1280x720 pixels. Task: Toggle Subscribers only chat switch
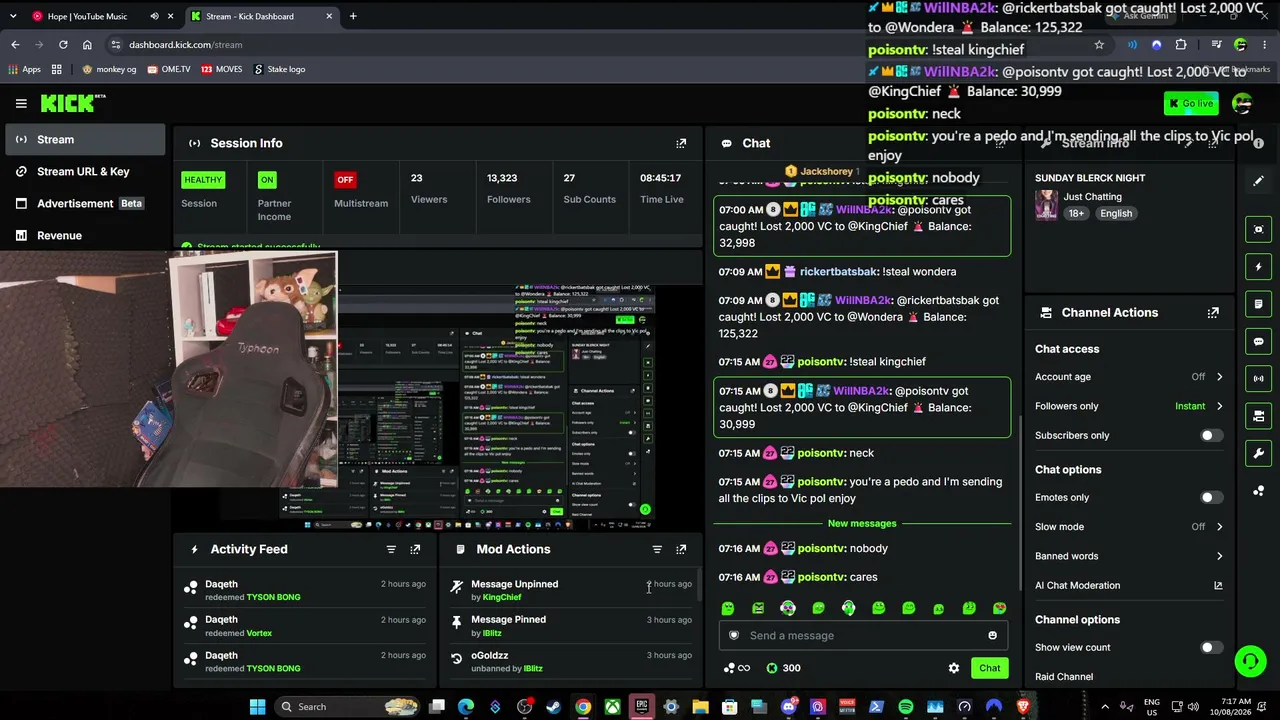click(x=1210, y=435)
